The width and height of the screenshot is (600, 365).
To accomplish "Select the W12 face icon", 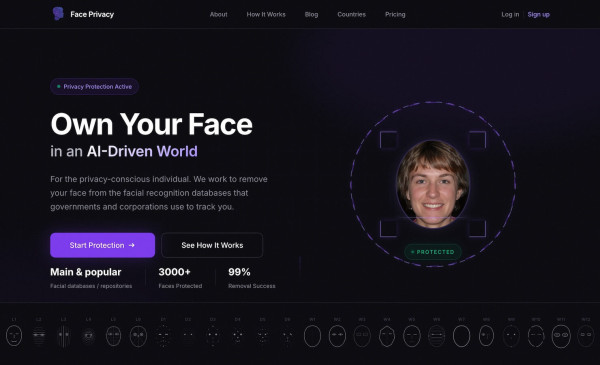I will 586,336.
